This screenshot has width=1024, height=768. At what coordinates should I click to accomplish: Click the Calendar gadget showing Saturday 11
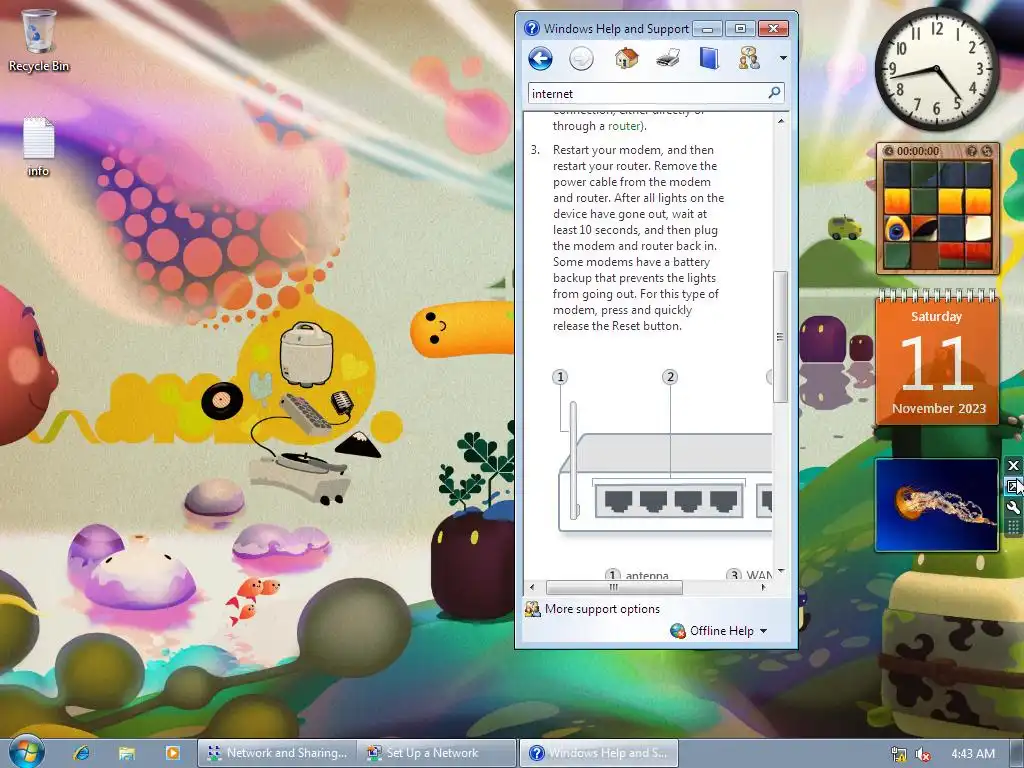pyautogui.click(x=937, y=358)
